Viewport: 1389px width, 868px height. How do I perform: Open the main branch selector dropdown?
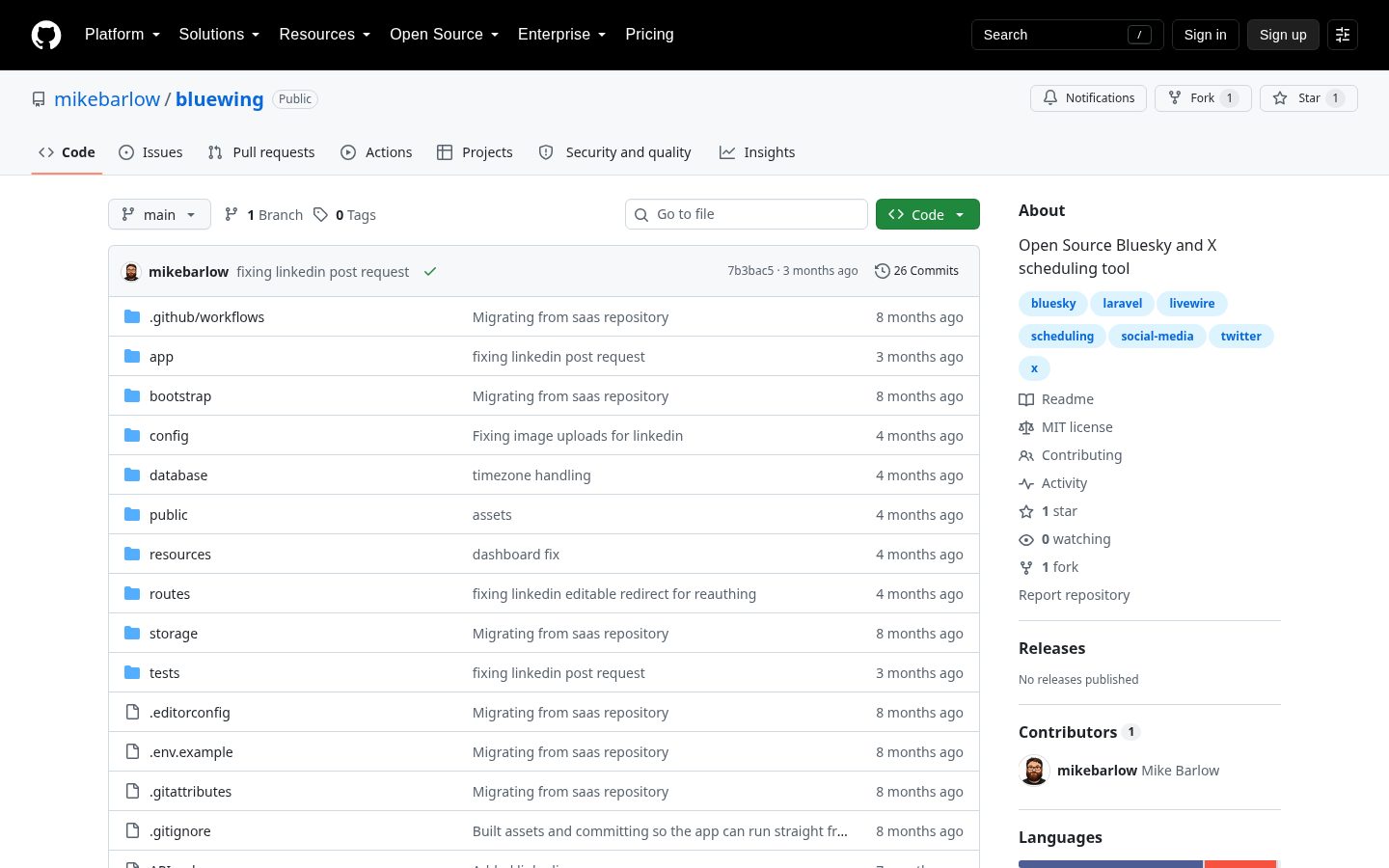[x=159, y=214]
